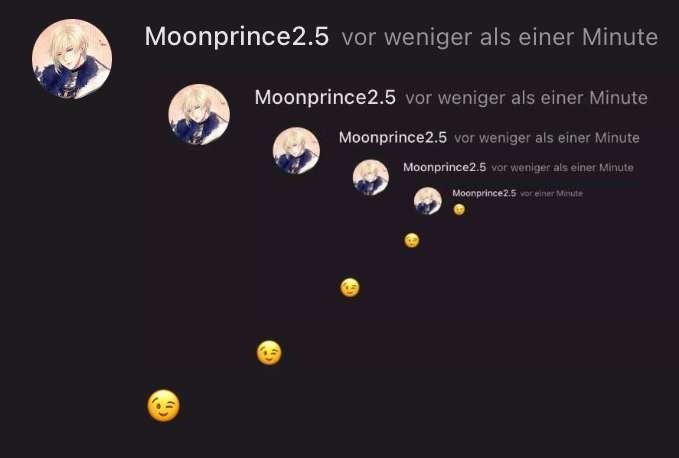The width and height of the screenshot is (679, 458).
Task: Open the second-largest Moonprince2.5 avatar
Action: 199,115
